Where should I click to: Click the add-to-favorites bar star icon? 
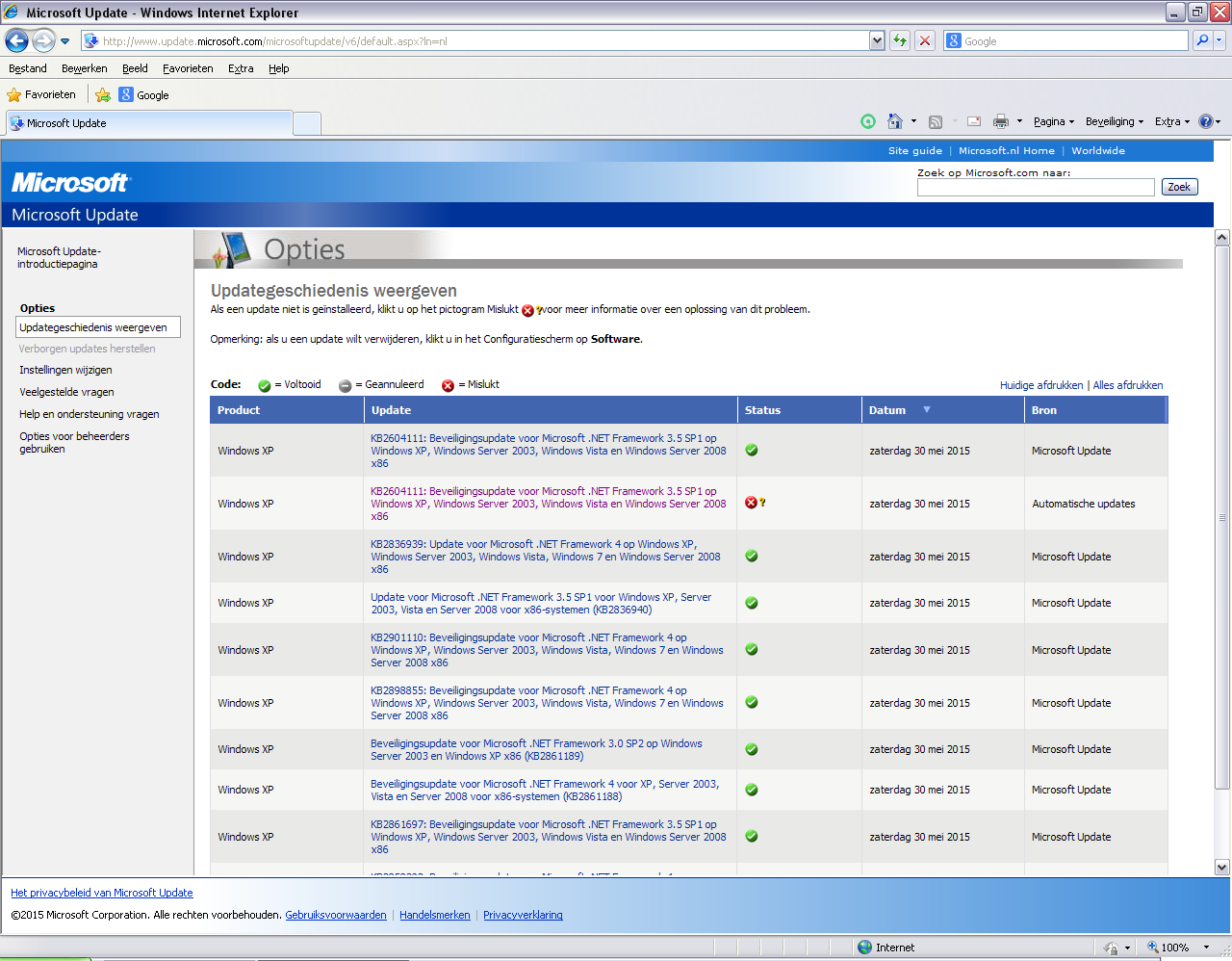coord(103,95)
